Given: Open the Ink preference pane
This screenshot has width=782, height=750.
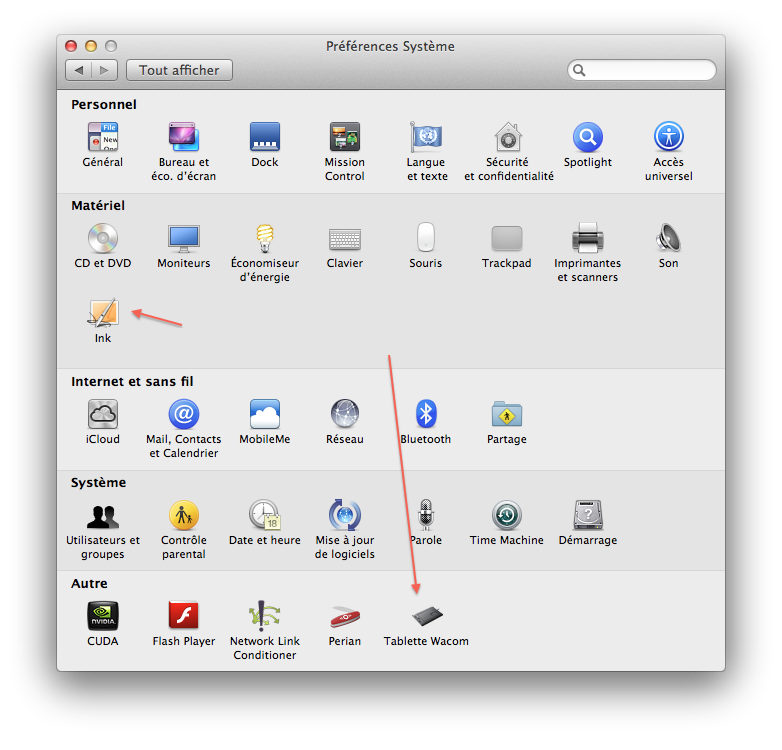Looking at the screenshot, I should 103,314.
